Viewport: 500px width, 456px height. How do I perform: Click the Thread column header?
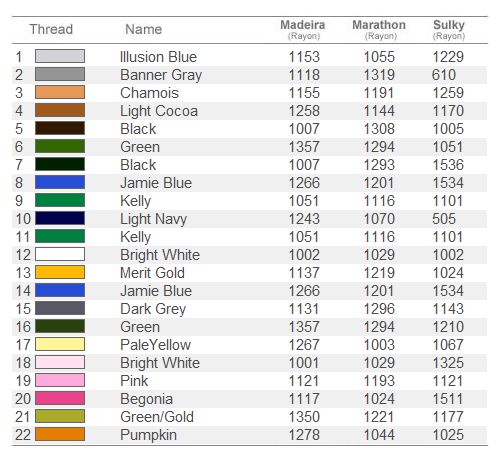point(51,29)
